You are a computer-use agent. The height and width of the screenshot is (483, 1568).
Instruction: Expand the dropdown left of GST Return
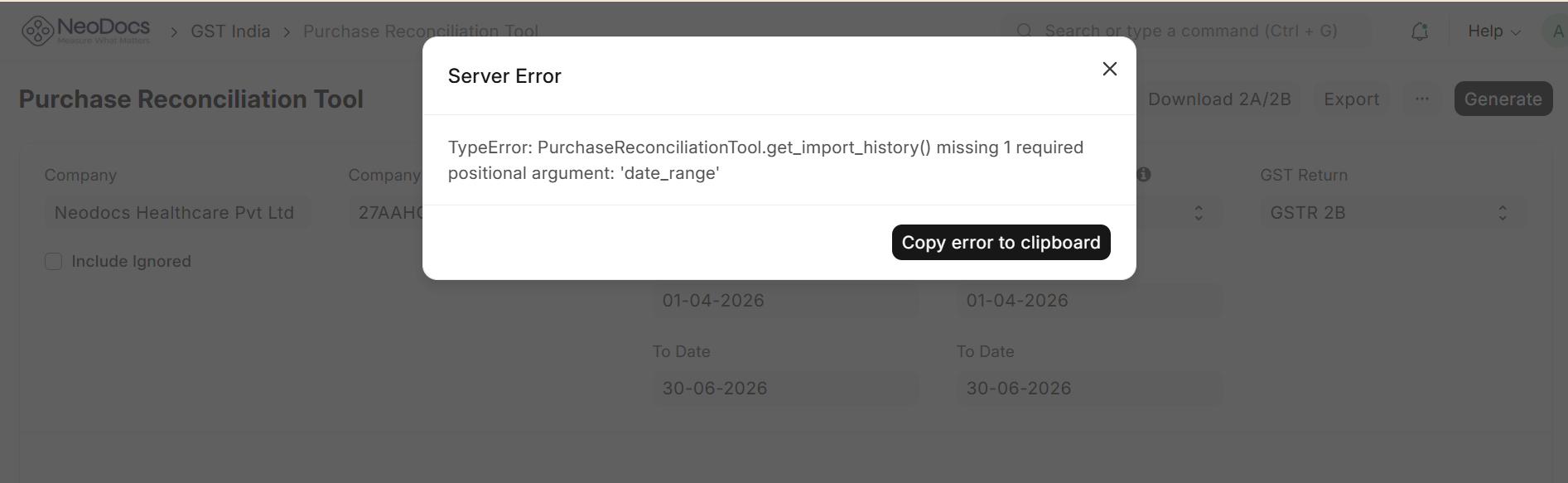tap(1198, 213)
